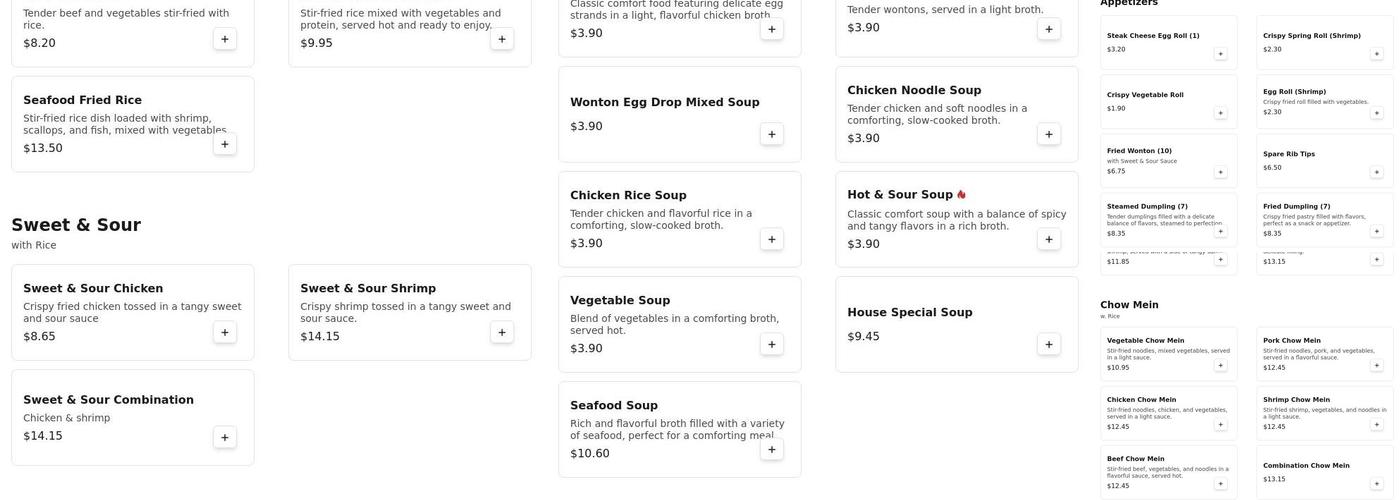Add Seafood Soup to cart

tap(772, 449)
